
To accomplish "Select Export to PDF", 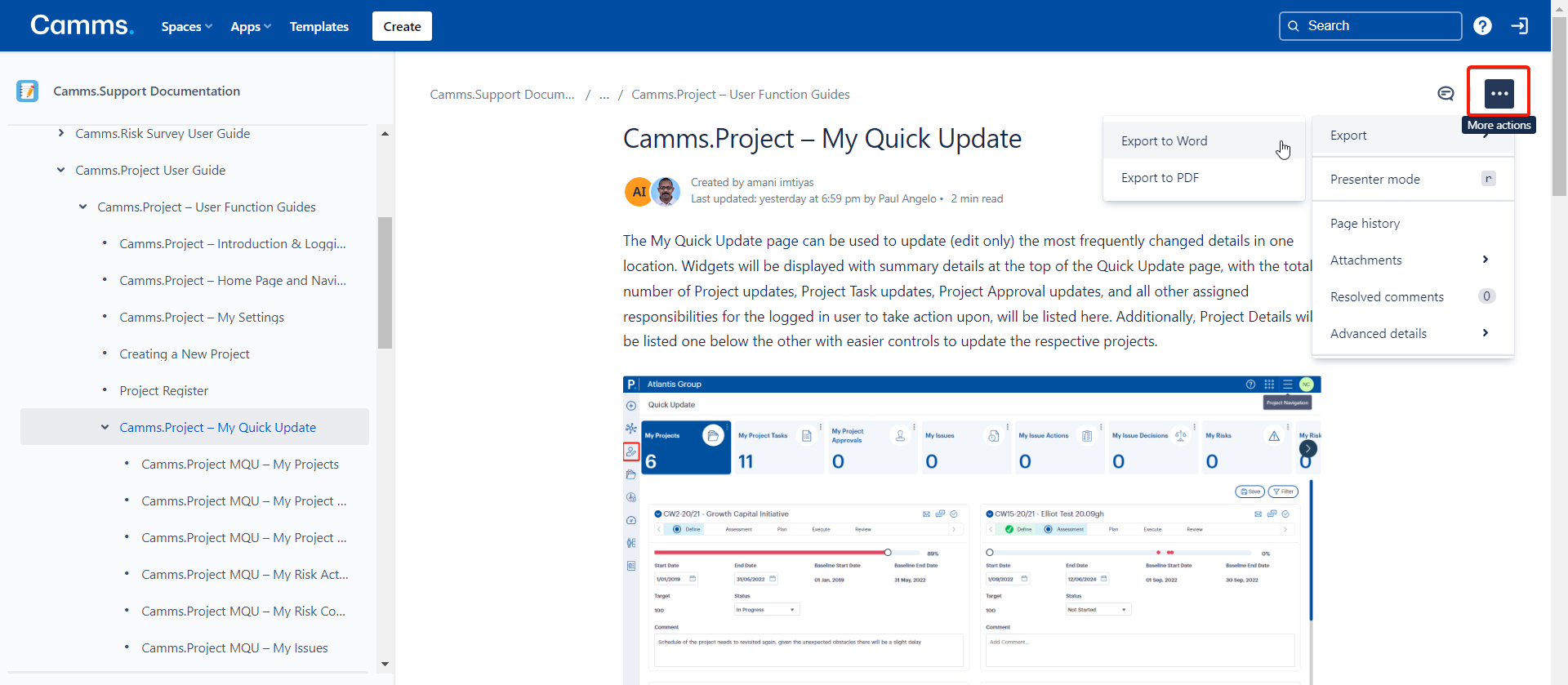I will pyautogui.click(x=1204, y=177).
